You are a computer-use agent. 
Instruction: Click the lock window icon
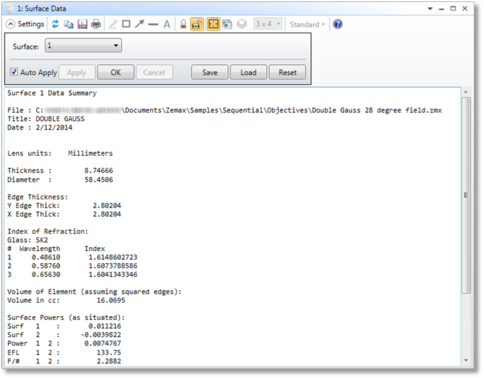183,24
